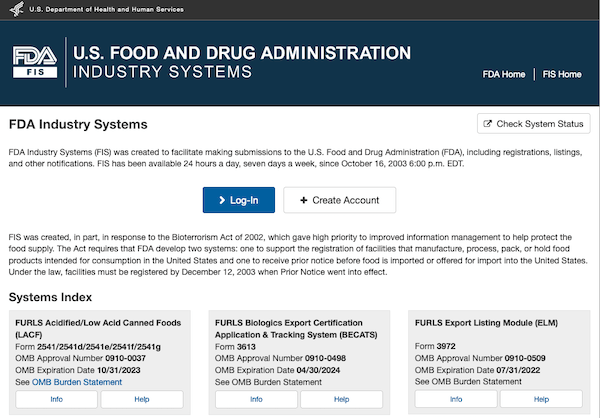This screenshot has width=600, height=418.
Task: Click the U.S. Food and Drug Administration title
Action: click(237, 52)
